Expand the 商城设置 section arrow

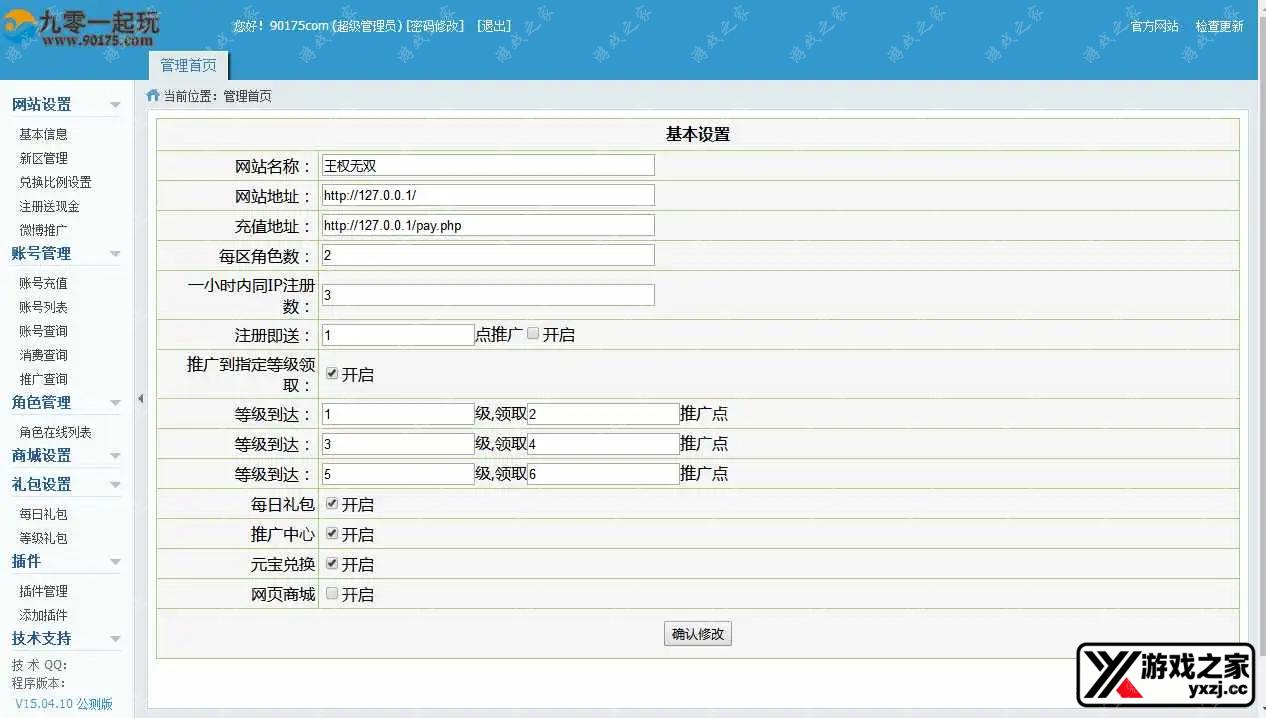(x=115, y=456)
